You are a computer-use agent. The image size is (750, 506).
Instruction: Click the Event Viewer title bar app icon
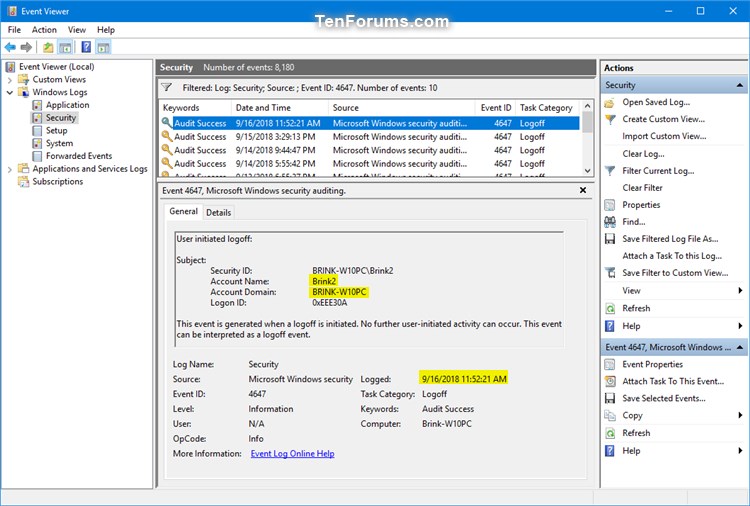(x=12, y=11)
